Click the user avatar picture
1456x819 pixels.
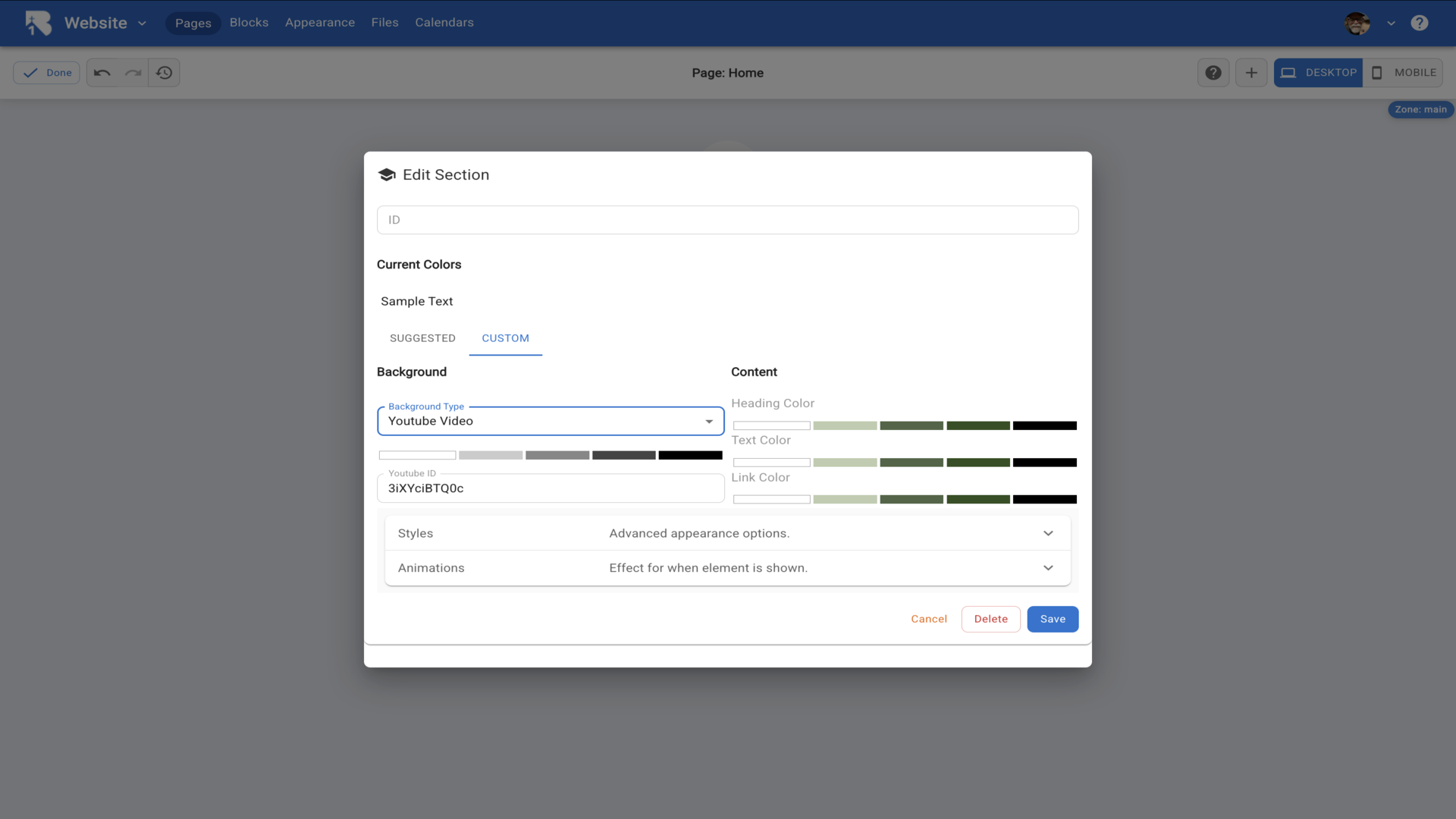click(x=1357, y=23)
